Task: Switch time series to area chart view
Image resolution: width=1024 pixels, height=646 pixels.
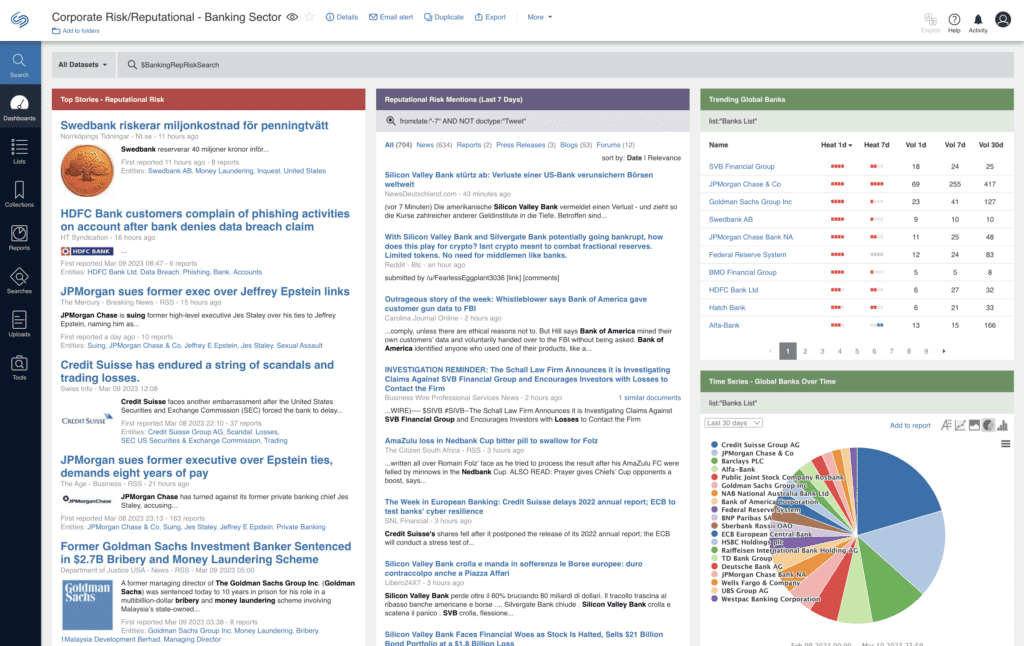Action: click(974, 425)
